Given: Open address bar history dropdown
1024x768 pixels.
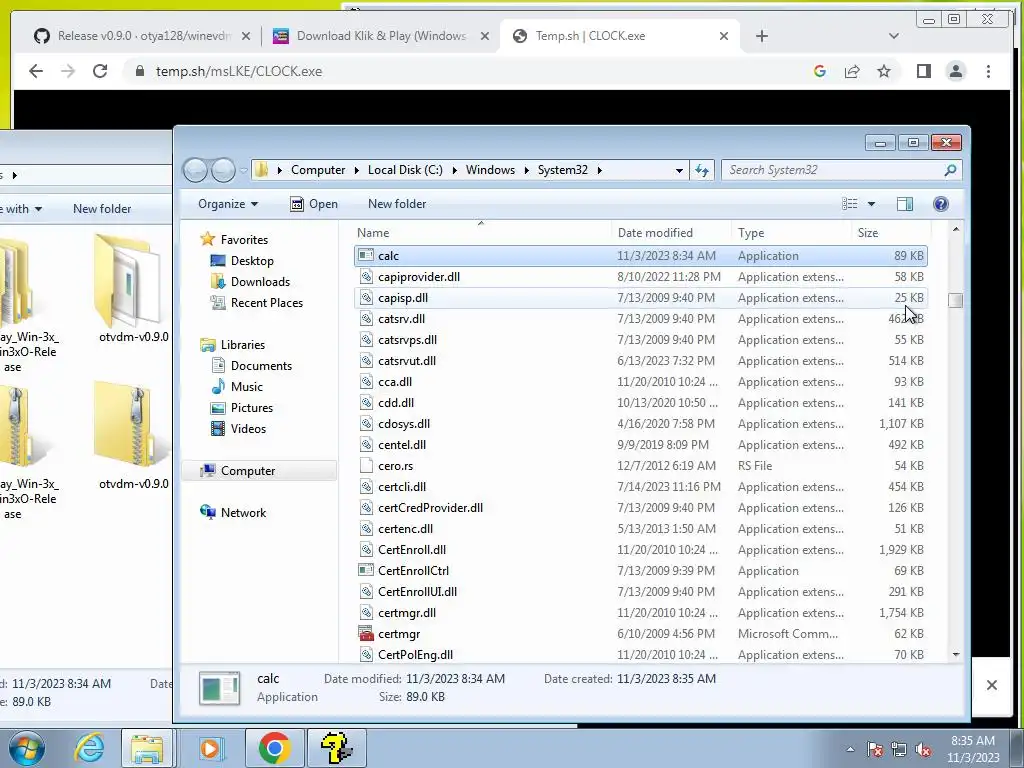Looking at the screenshot, I should coord(679,170).
